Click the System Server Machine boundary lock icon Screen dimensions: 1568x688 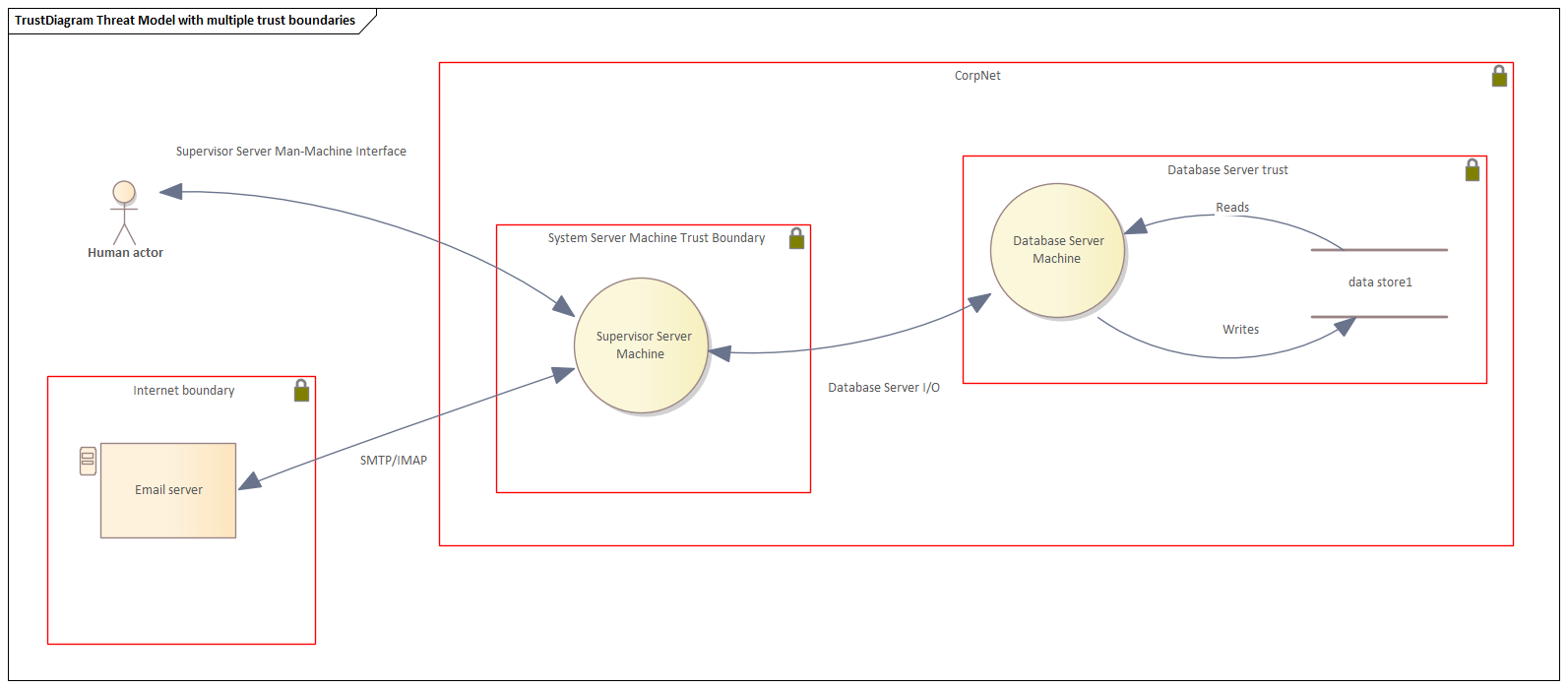click(796, 238)
